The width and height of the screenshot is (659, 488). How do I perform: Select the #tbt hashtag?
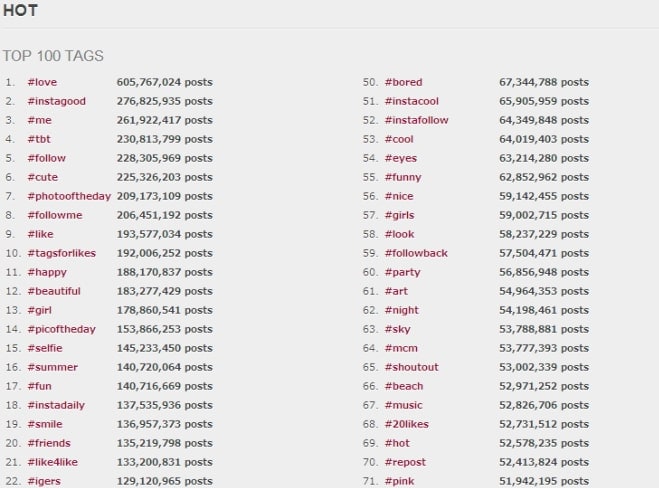pos(38,139)
